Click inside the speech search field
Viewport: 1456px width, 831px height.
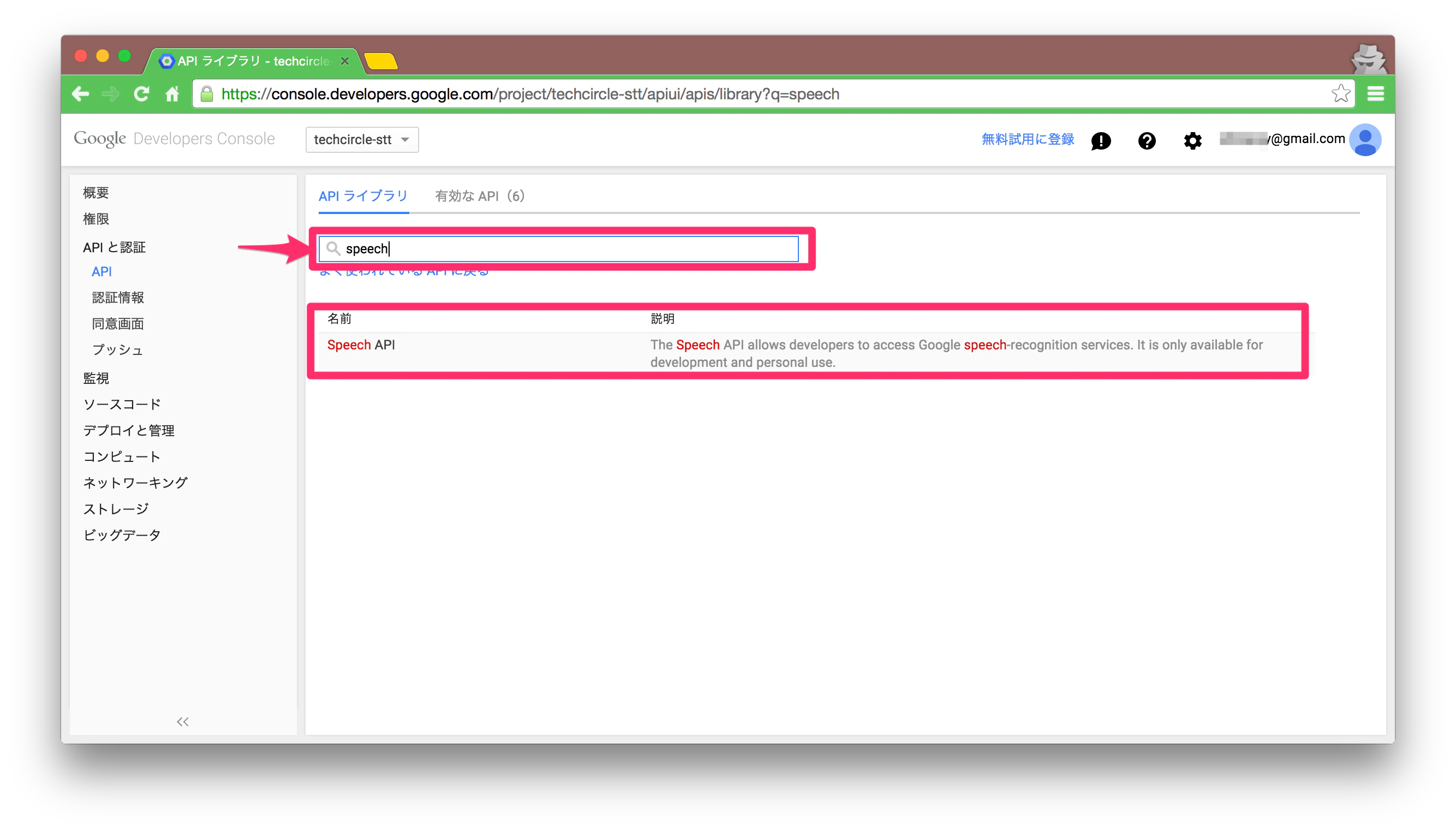[x=558, y=249]
